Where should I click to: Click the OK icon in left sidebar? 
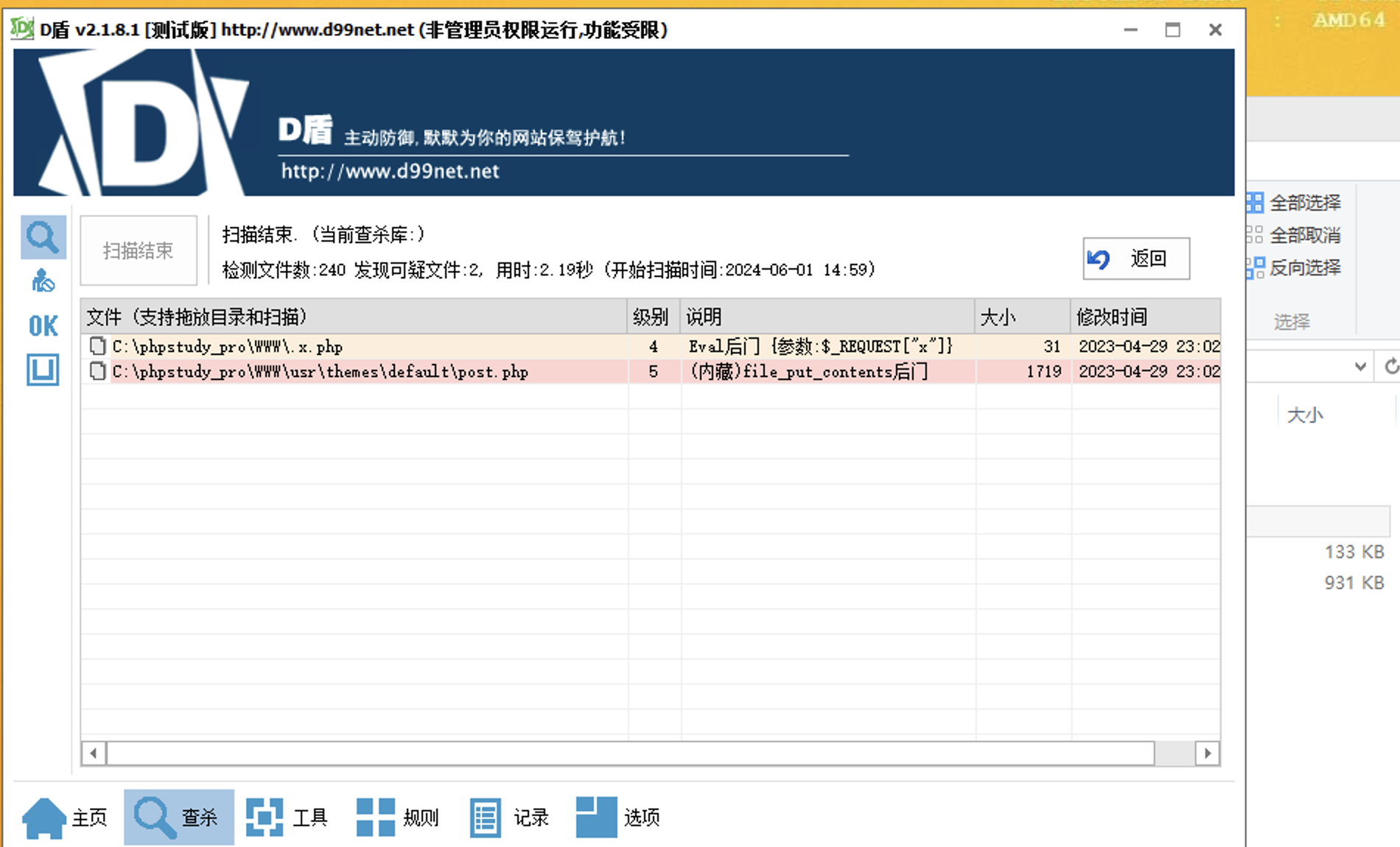[43, 326]
